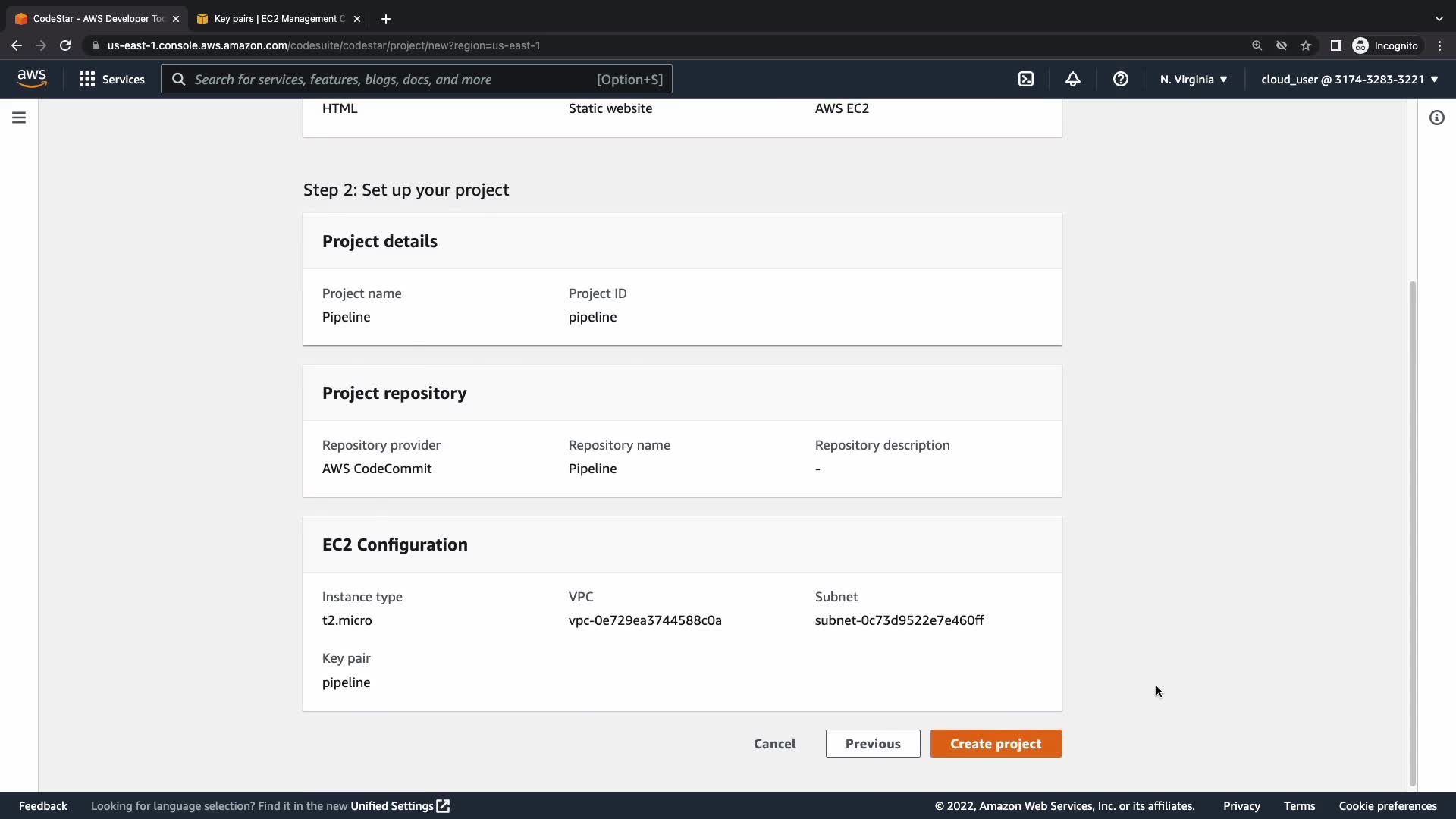Open a new browser tab
1456x819 pixels.
pos(385,18)
